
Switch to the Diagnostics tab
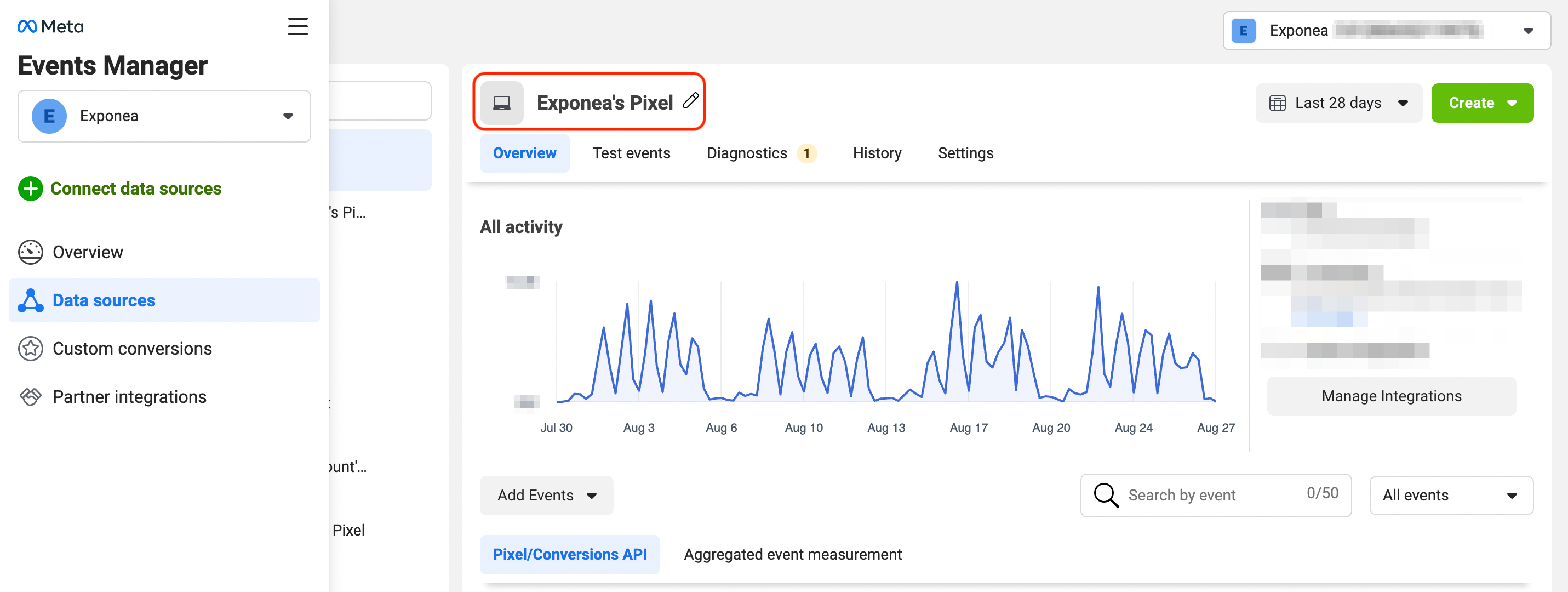pos(747,153)
